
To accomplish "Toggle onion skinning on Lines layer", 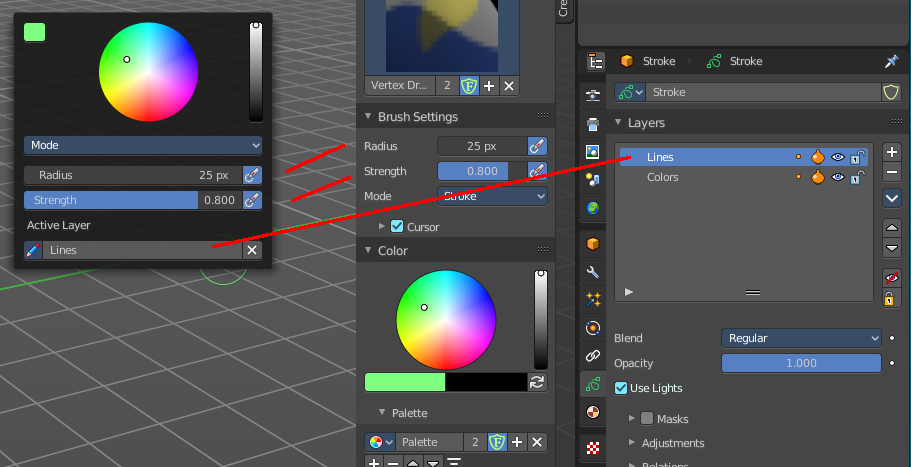I will [x=817, y=157].
